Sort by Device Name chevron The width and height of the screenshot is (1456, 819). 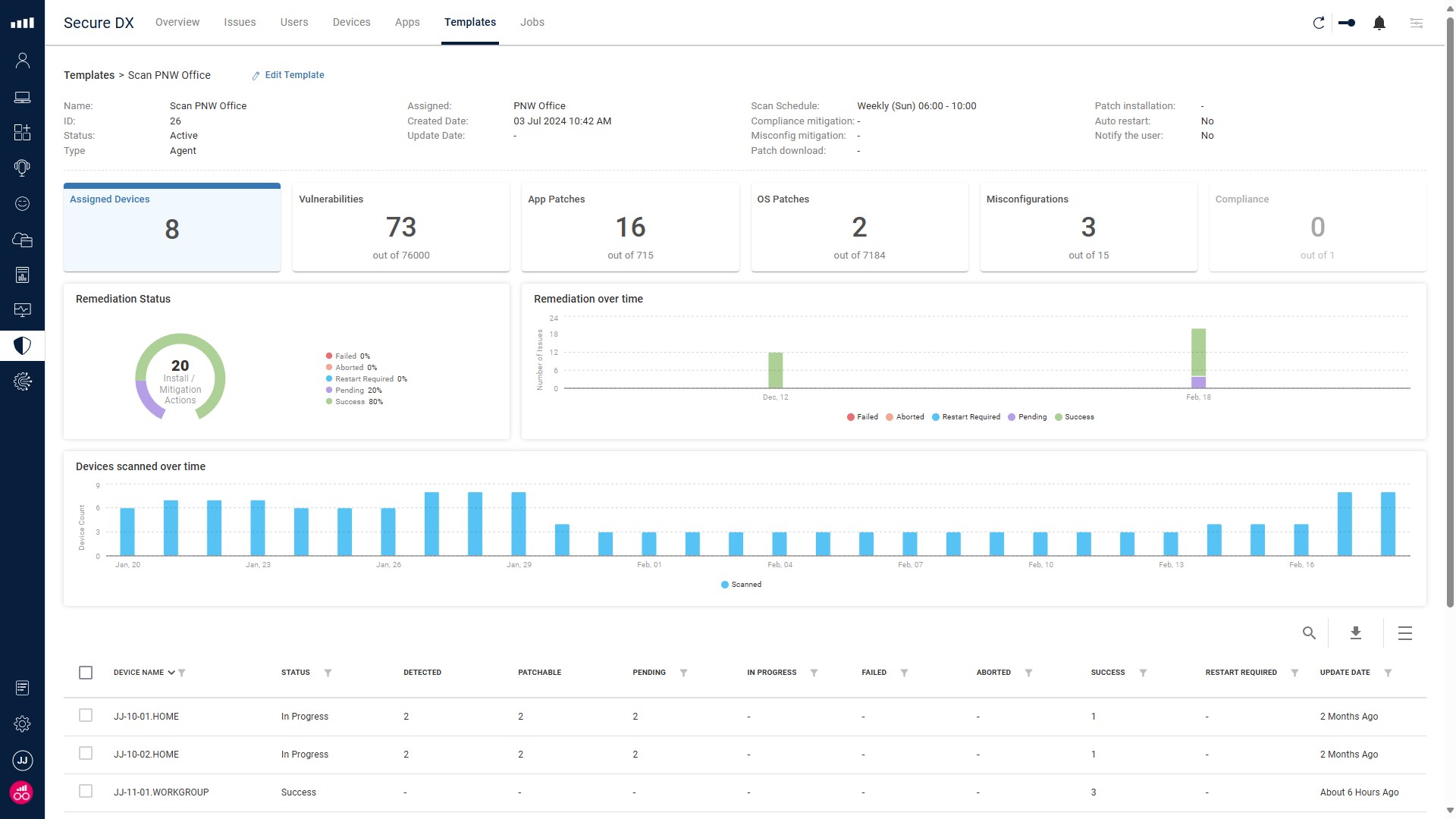coord(171,673)
